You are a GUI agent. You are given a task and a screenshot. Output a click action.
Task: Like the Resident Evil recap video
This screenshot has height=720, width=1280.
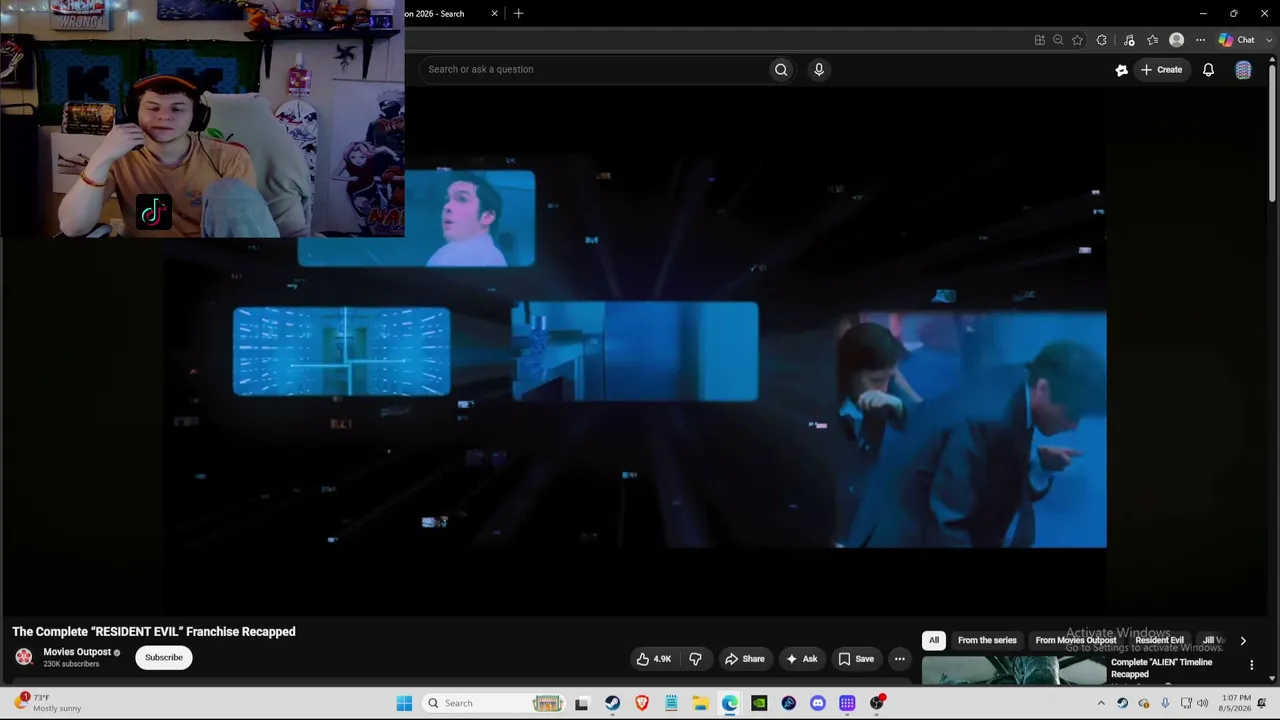point(653,659)
